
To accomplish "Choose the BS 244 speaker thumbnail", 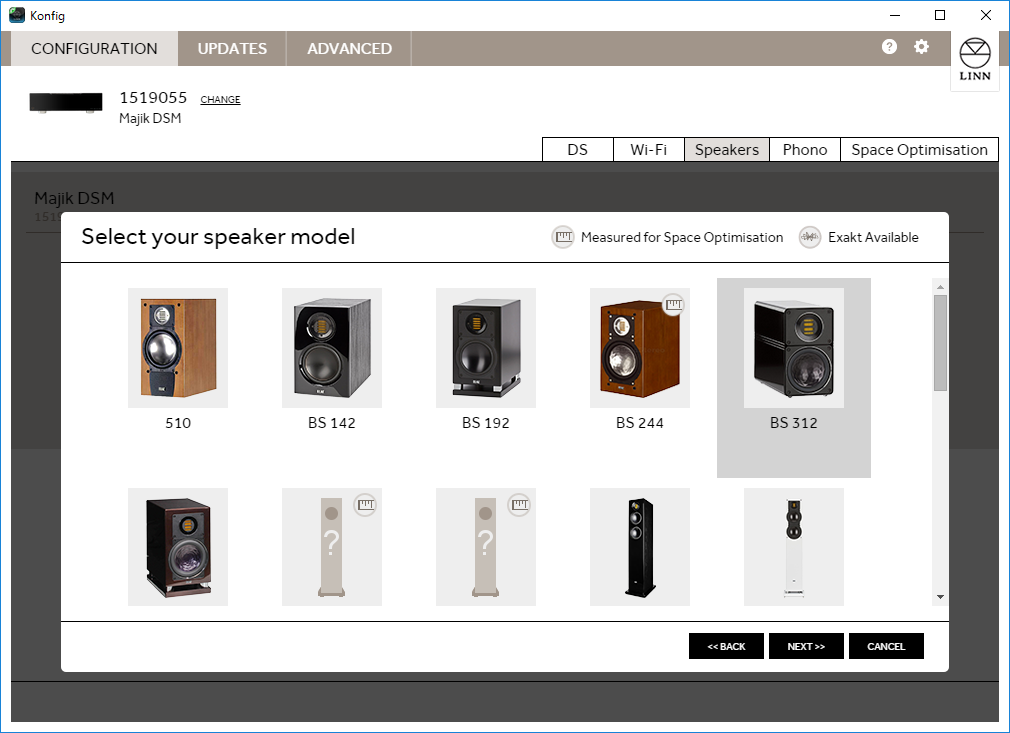I will pyautogui.click(x=640, y=348).
